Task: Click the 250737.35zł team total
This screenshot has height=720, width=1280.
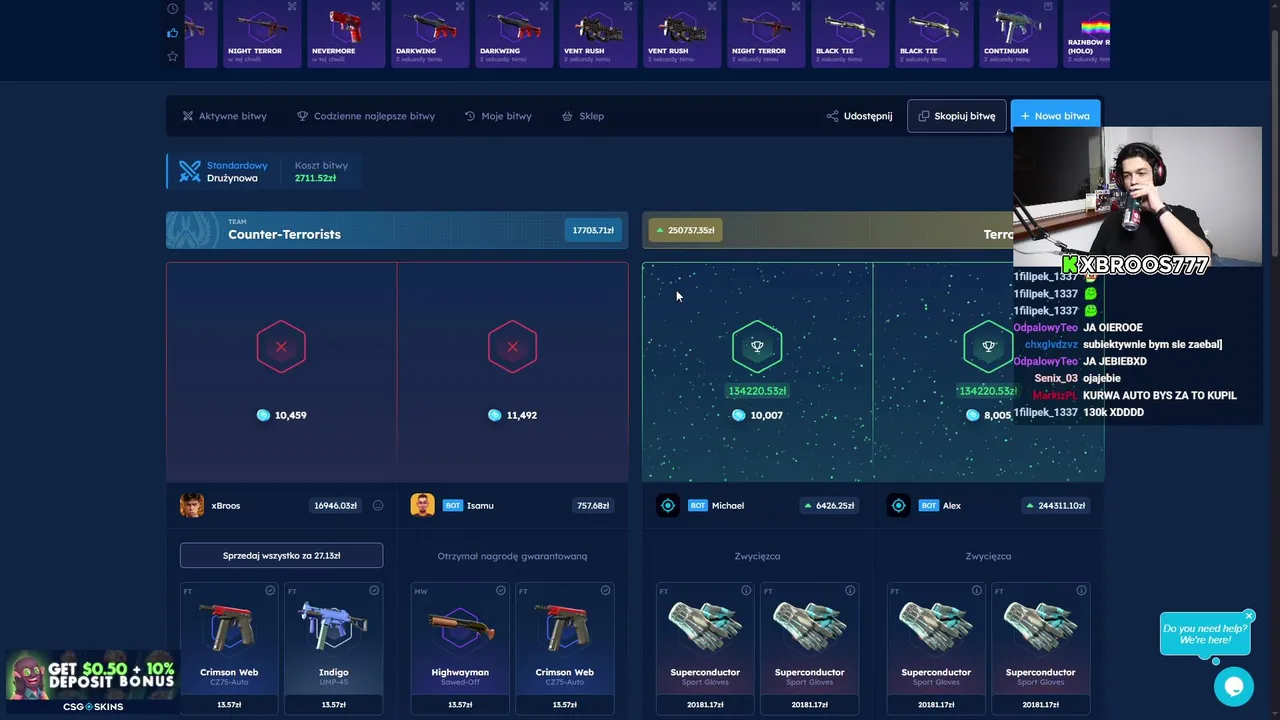Action: 684,230
